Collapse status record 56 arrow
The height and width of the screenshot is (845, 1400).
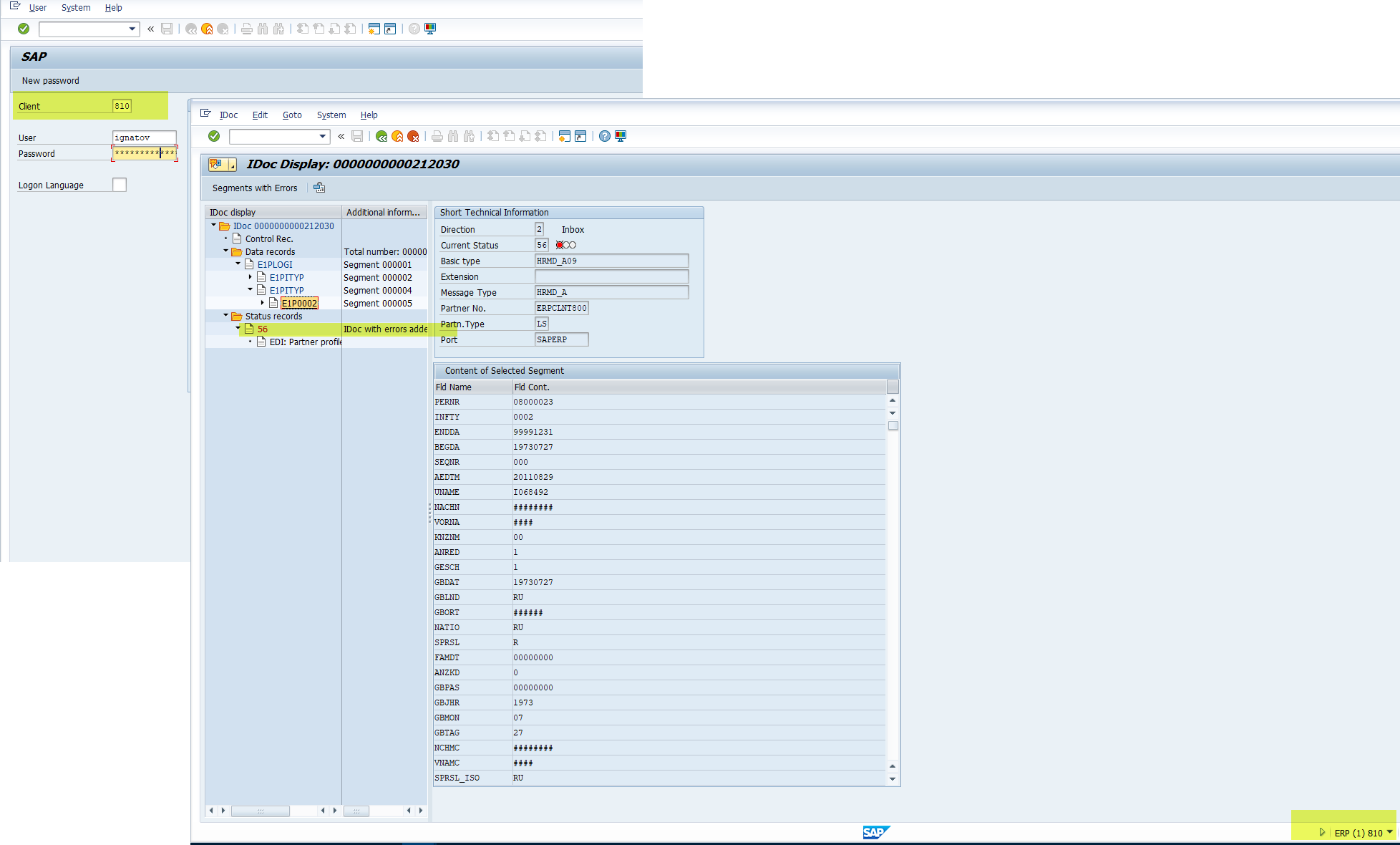coord(238,328)
